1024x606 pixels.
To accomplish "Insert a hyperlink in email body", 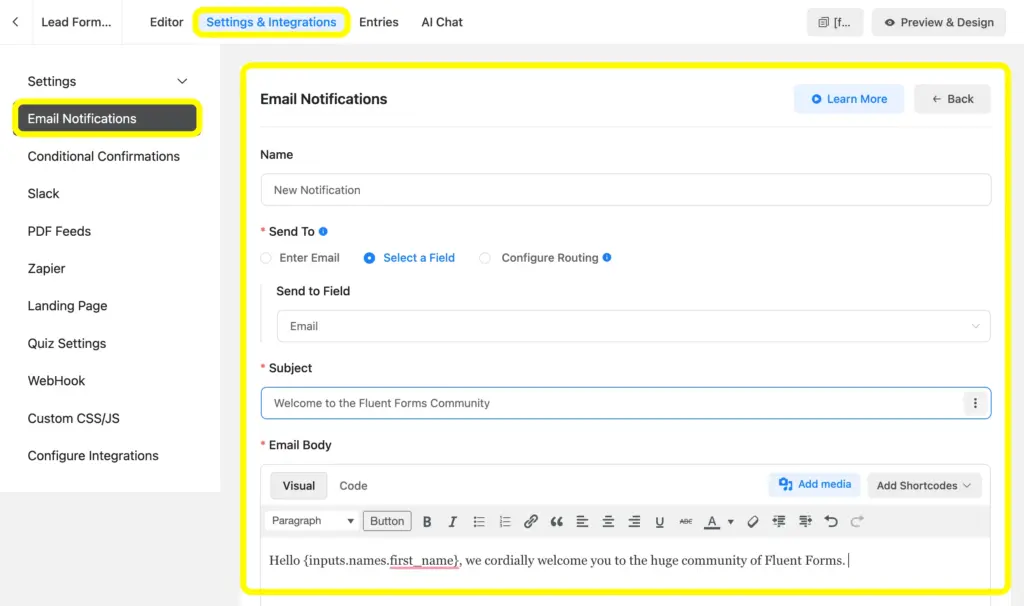I will click(x=530, y=521).
